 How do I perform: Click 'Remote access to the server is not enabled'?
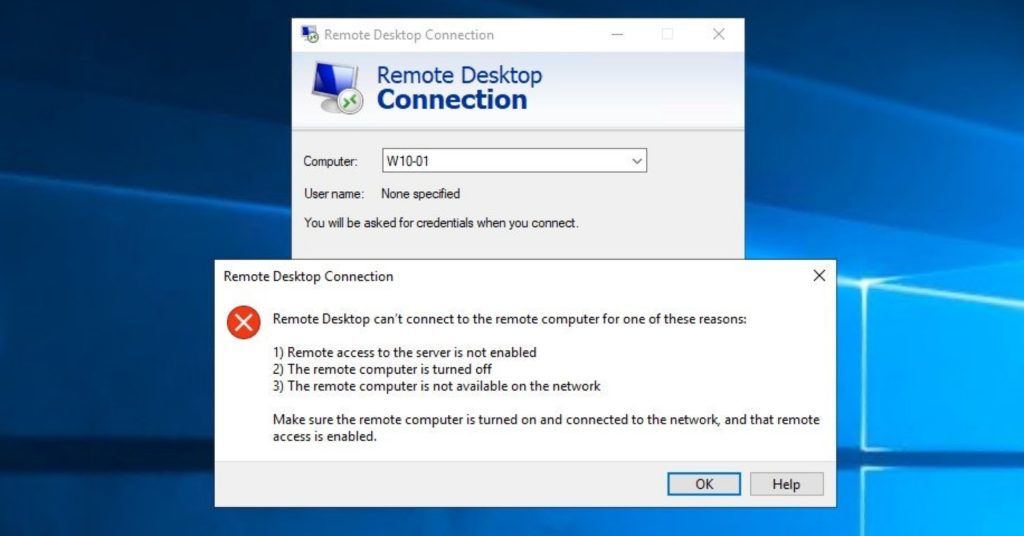click(x=405, y=353)
